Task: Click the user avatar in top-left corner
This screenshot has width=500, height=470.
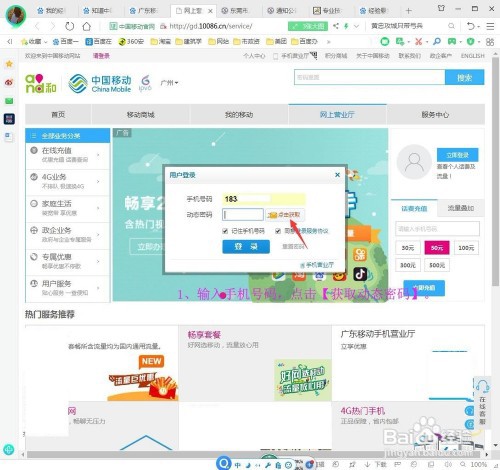Action: [16, 16]
